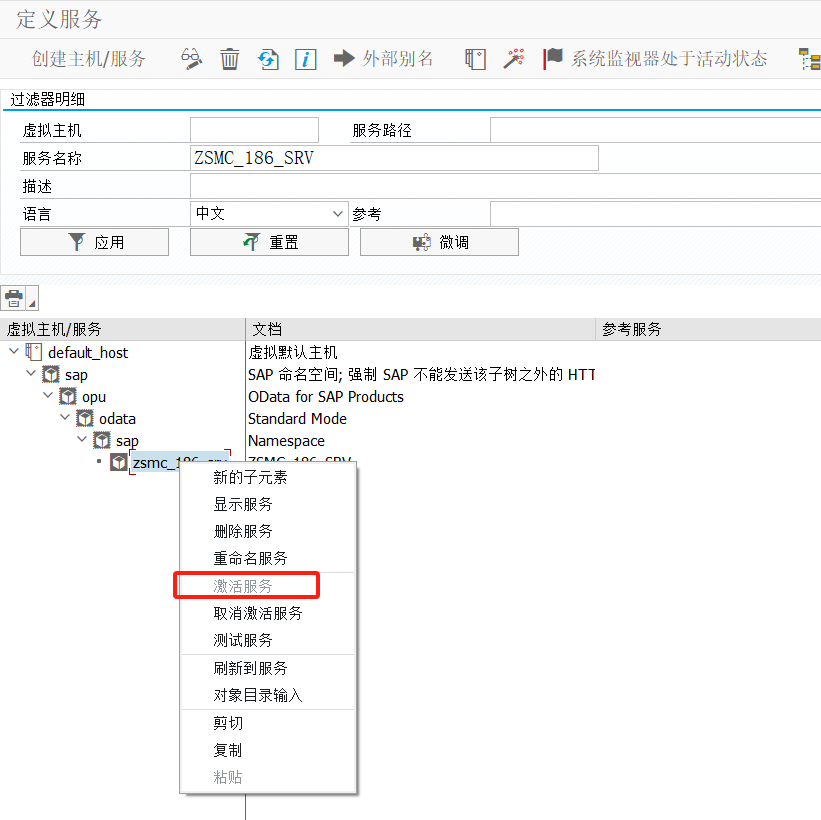The height and width of the screenshot is (820, 821).
Task: Select the magic wand wizard icon
Action: point(514,59)
